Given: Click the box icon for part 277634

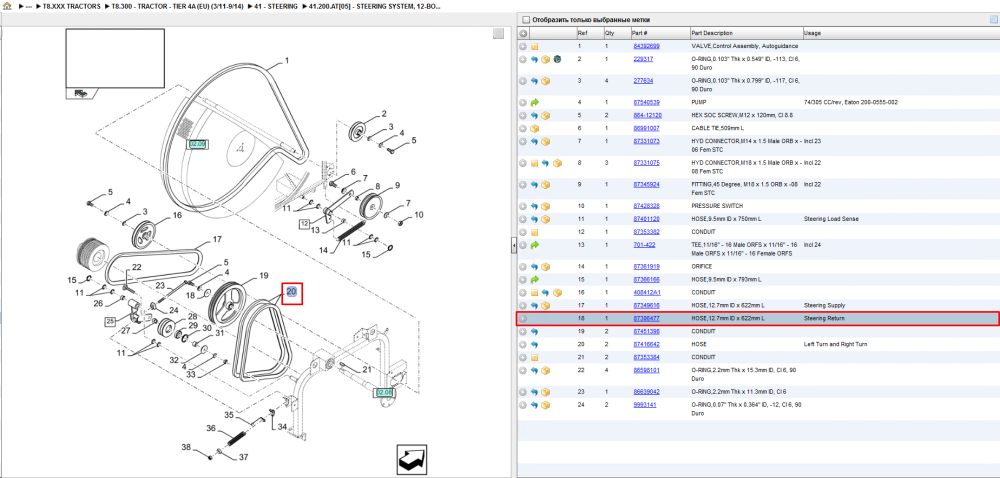Looking at the screenshot, I should click(545, 81).
